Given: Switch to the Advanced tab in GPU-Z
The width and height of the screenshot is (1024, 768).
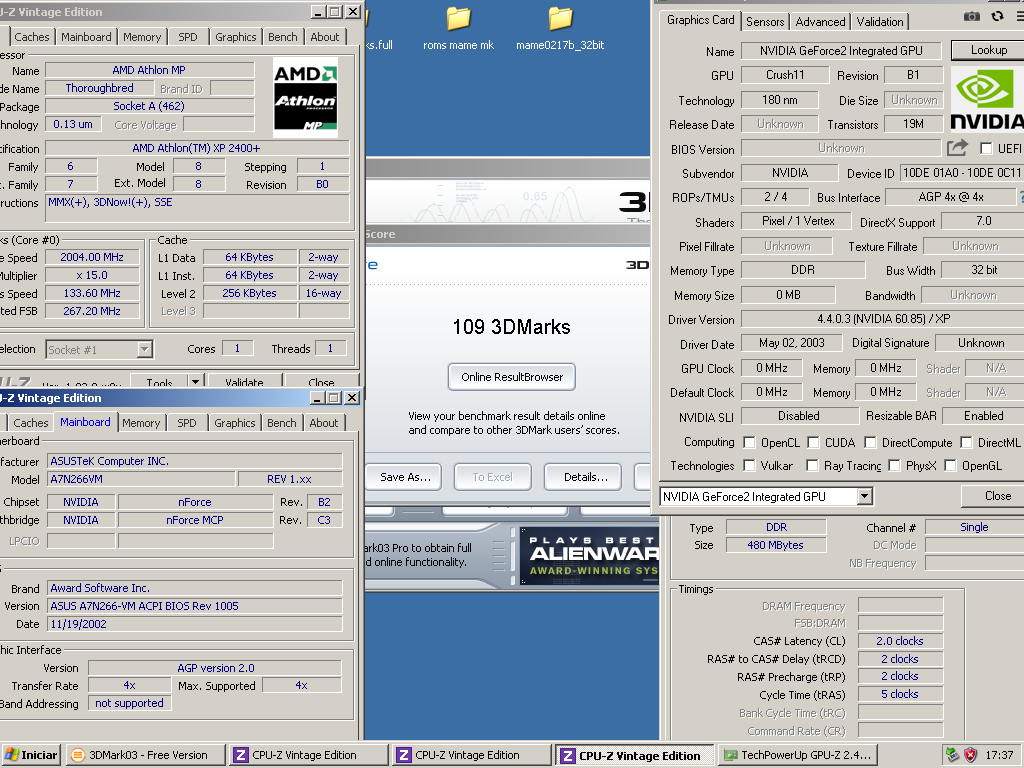Looking at the screenshot, I should 820,22.
